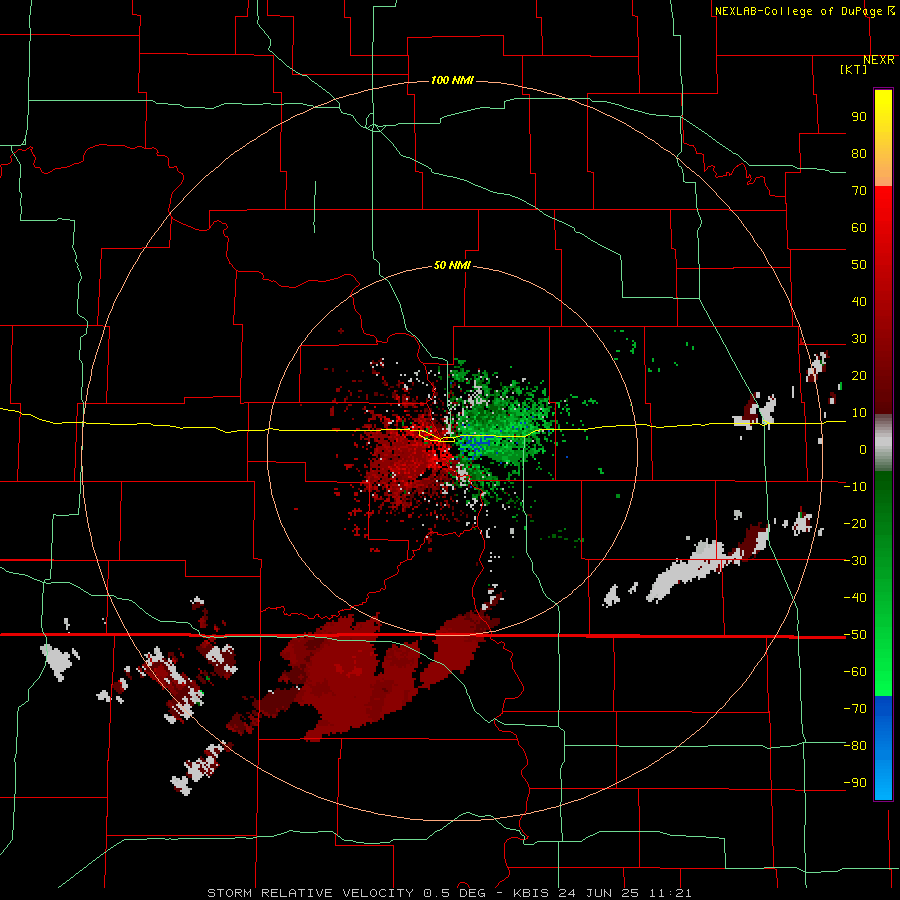Image resolution: width=900 pixels, height=900 pixels.
Task: Click the NEXLAB-College of DuPage credit text
Action: pos(804,11)
